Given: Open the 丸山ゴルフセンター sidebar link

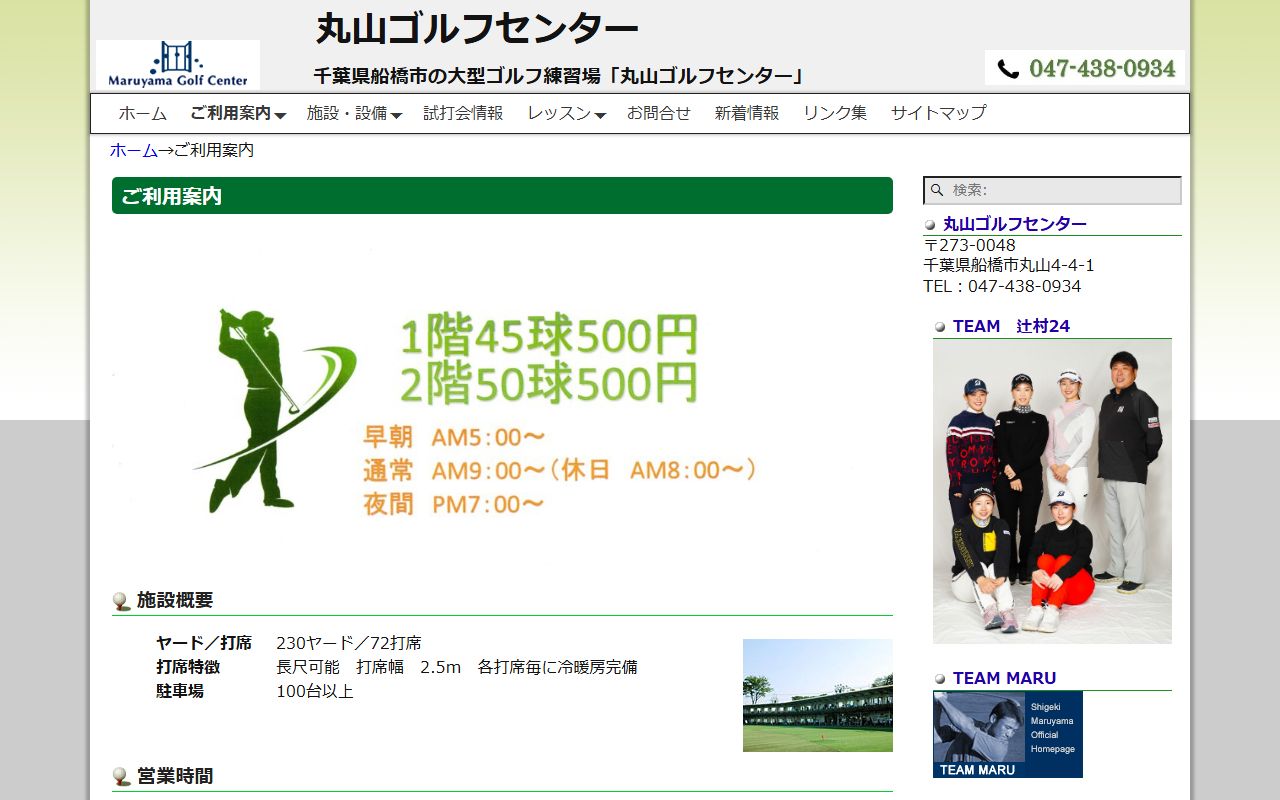Looking at the screenshot, I should pyautogui.click(x=1015, y=224).
